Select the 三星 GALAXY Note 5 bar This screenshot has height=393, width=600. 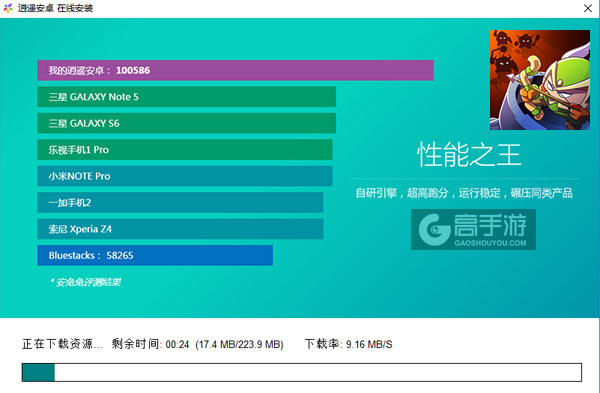click(x=186, y=97)
